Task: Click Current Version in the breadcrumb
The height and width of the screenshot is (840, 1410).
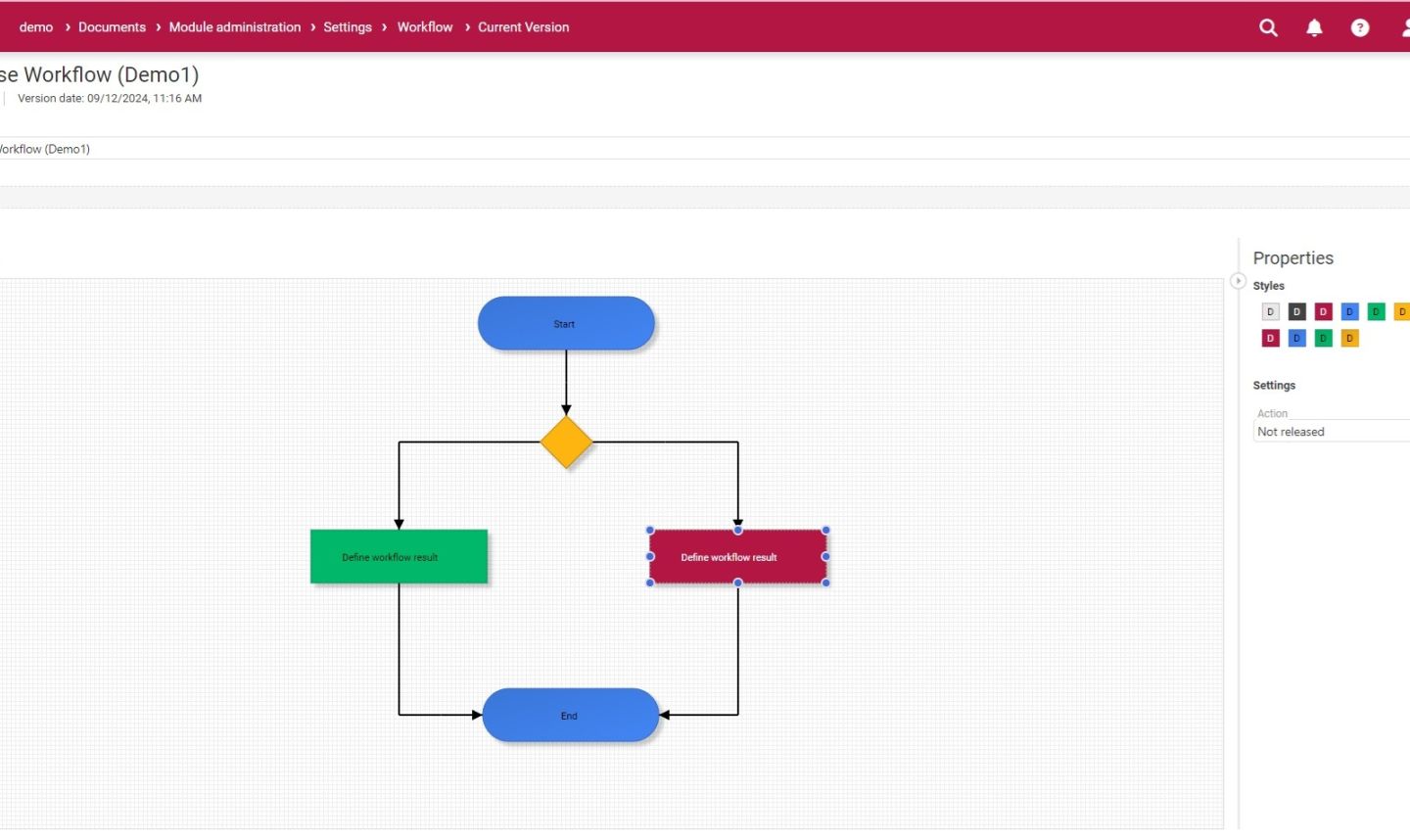Action: (523, 26)
